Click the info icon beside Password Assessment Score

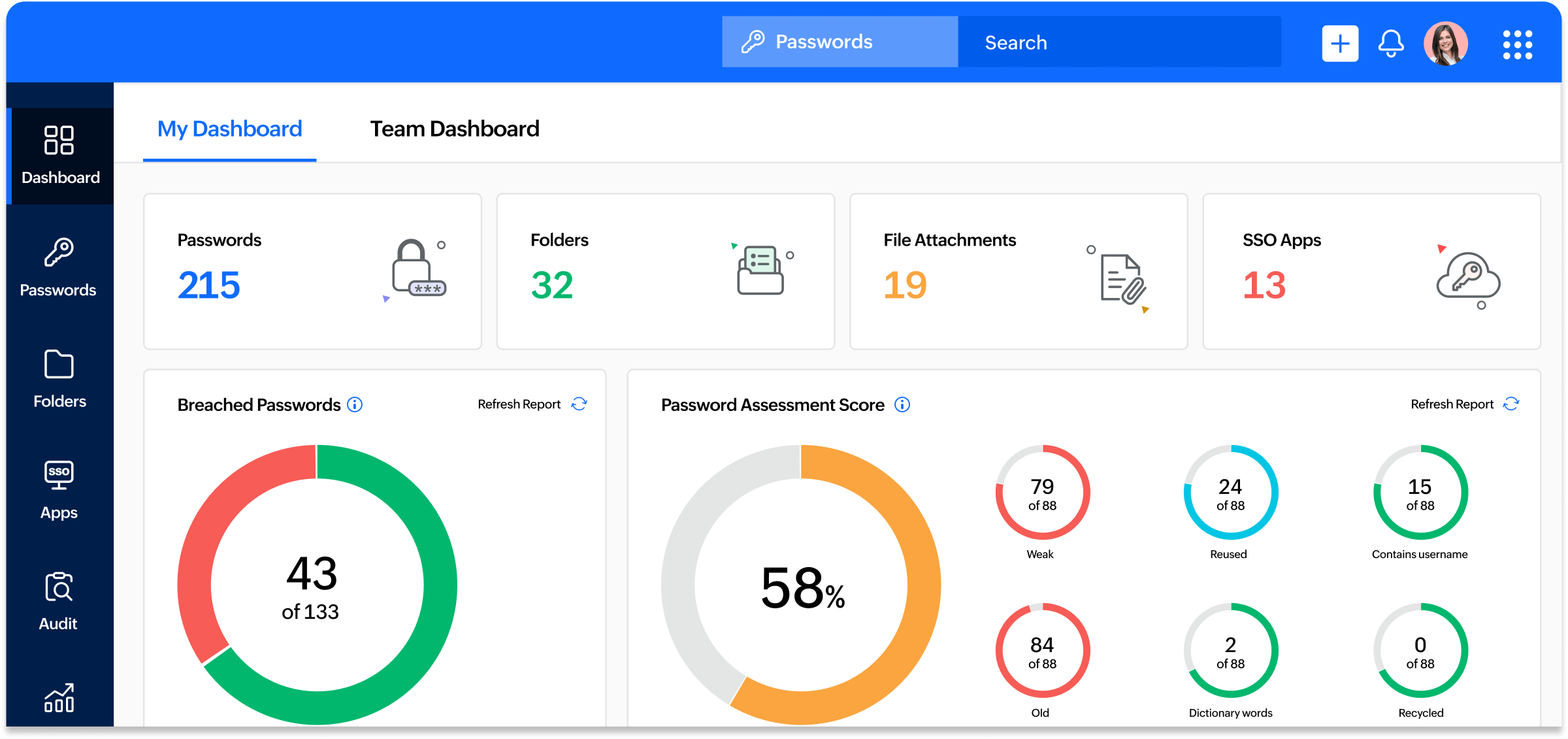point(903,405)
